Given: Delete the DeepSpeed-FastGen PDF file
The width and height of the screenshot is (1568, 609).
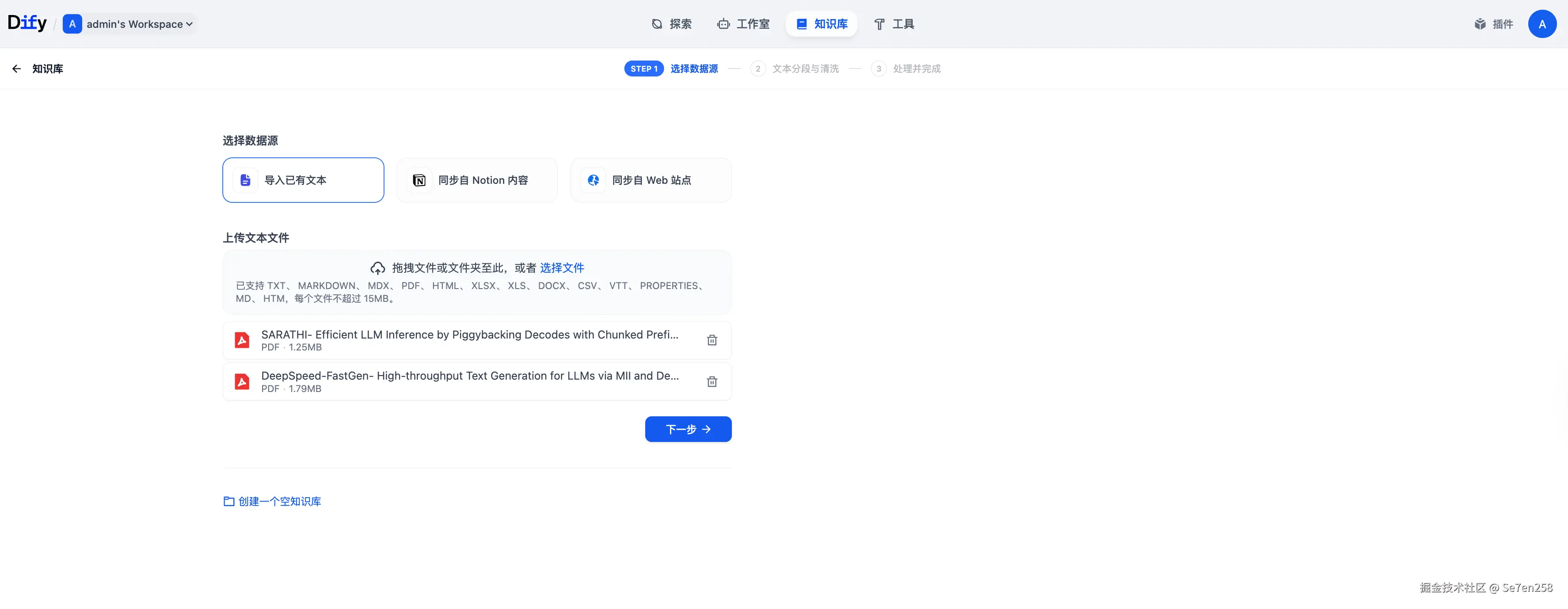Looking at the screenshot, I should click(x=712, y=382).
